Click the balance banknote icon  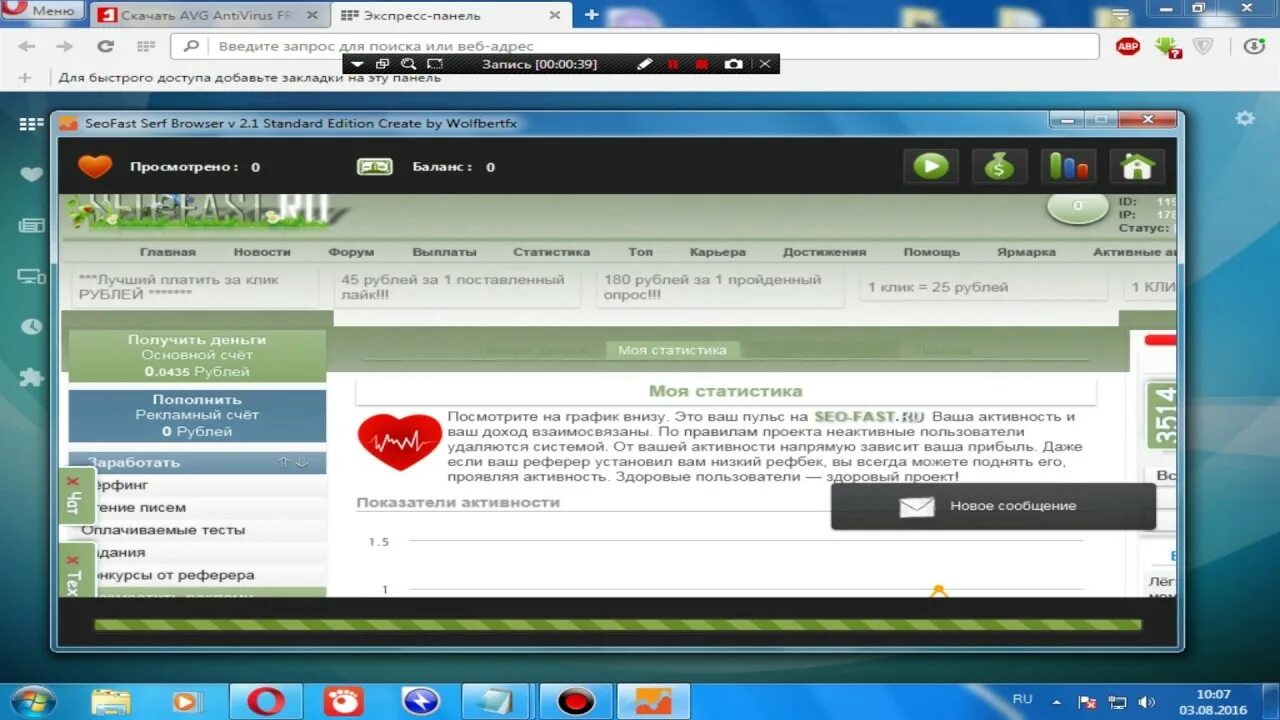click(375, 167)
